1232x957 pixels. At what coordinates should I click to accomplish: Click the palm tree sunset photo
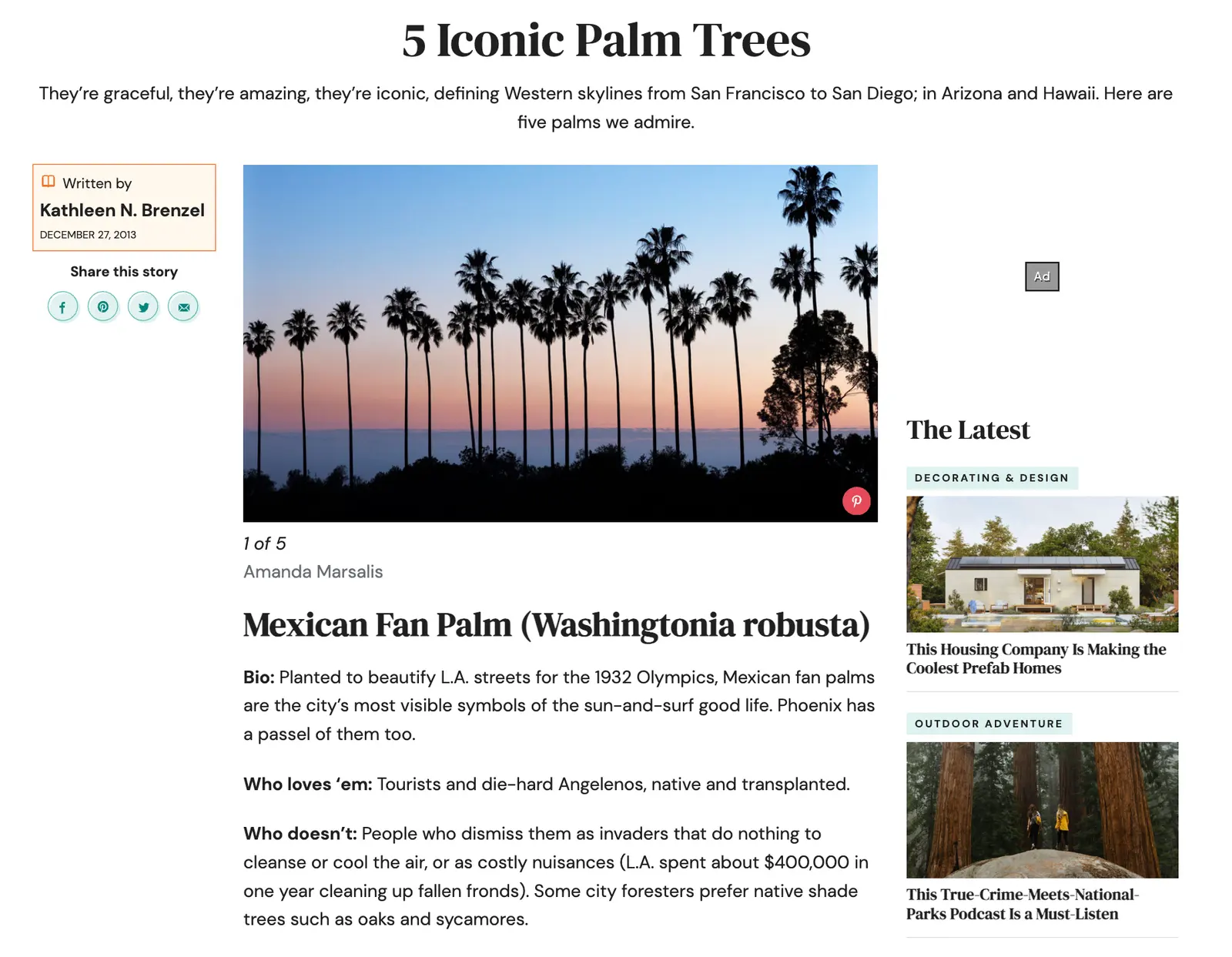click(561, 343)
